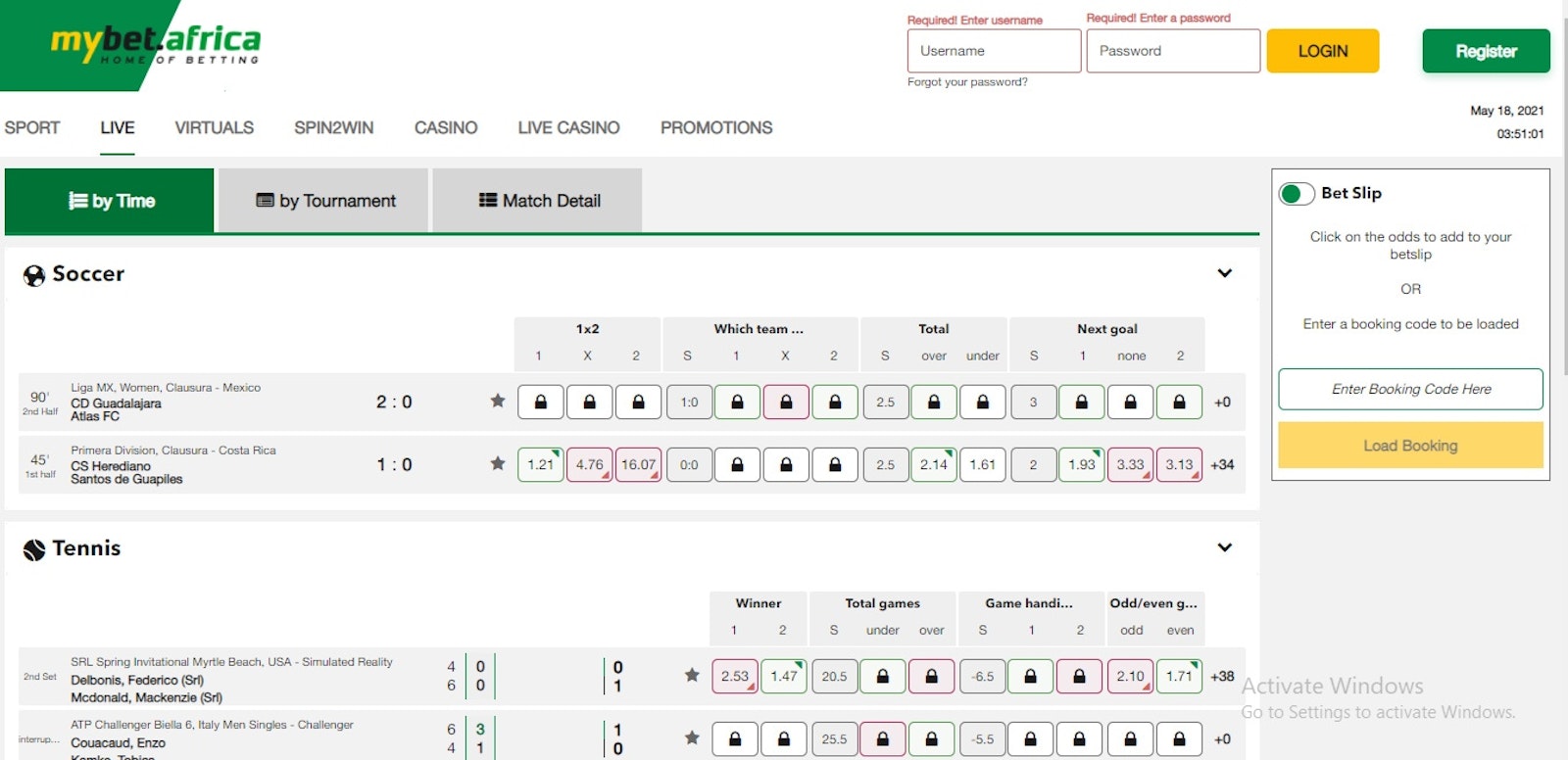
Task: Click the soccer ball sport icon
Action: point(34,275)
